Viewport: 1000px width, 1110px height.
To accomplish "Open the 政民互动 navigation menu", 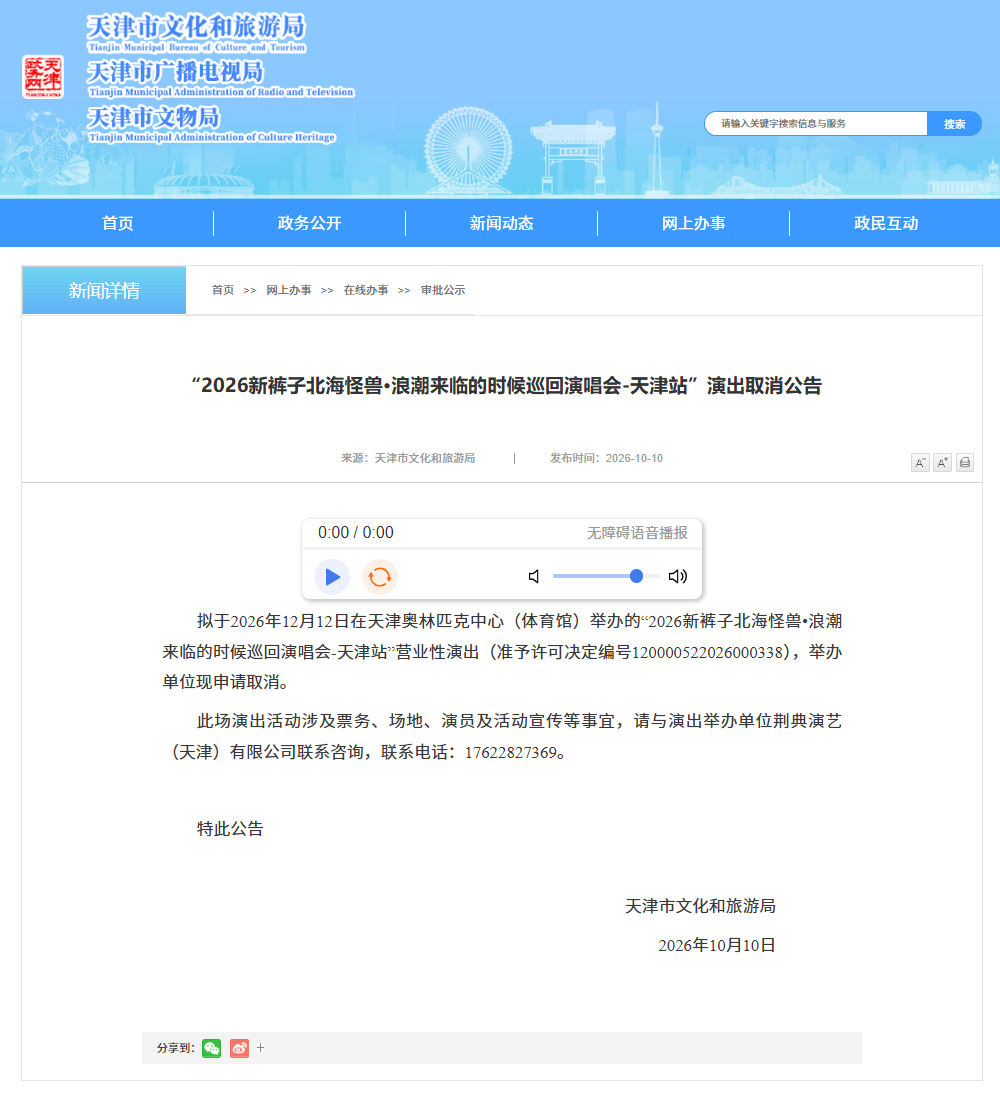I will pos(886,224).
